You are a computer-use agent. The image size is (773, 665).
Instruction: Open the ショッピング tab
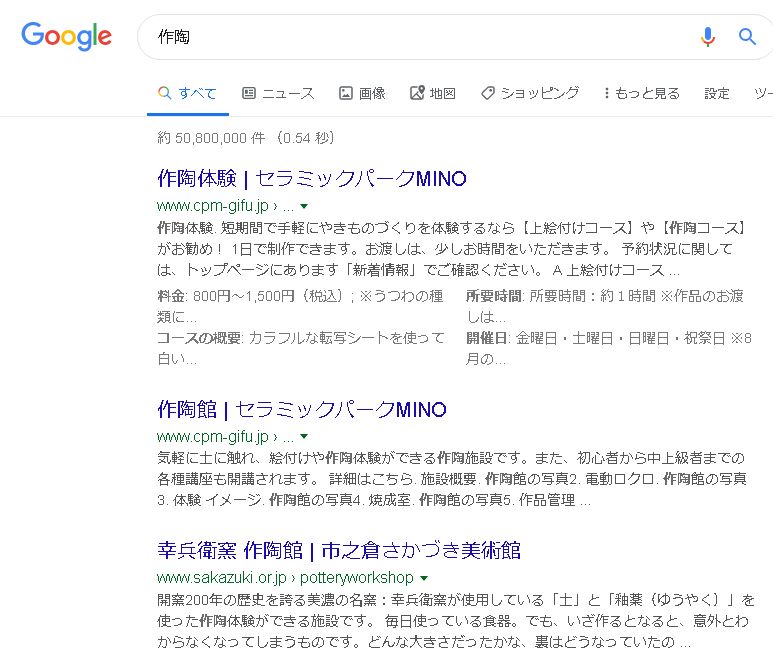(530, 93)
